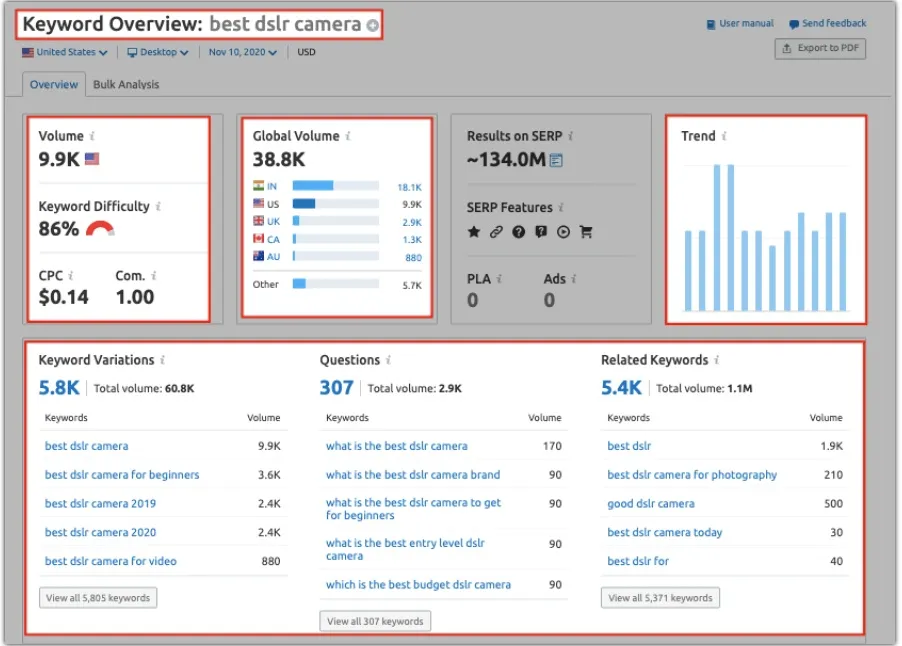The height and width of the screenshot is (646, 902).
Task: Click the FAQ speech-bubble SERP feature icon
Action: (541, 231)
